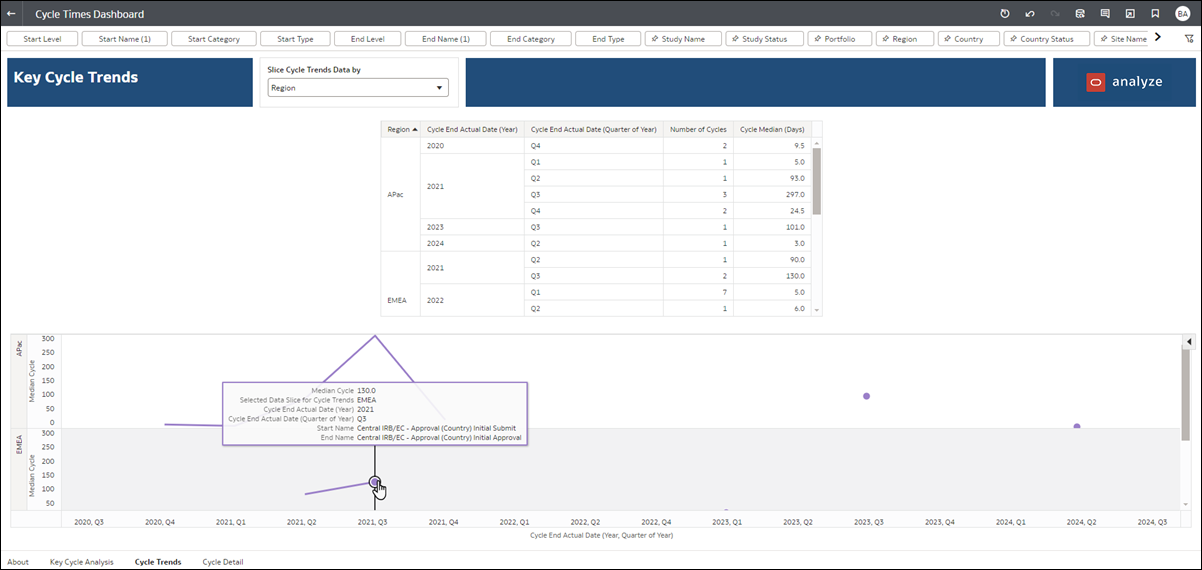The image size is (1202, 570).
Task: Click the 130.0 median value cell
Action: click(771, 276)
